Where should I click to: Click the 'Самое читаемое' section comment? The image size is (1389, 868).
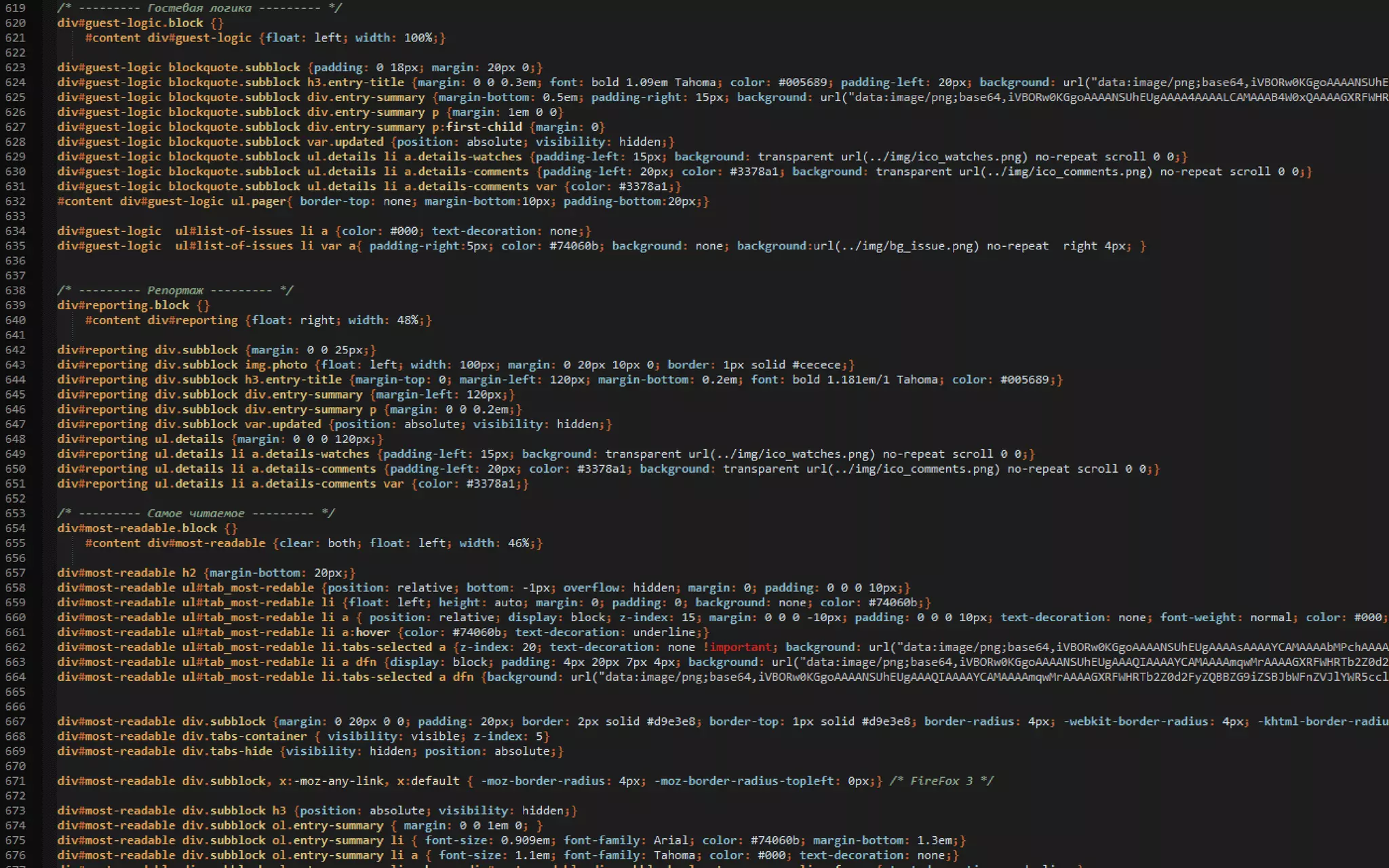coord(195,513)
